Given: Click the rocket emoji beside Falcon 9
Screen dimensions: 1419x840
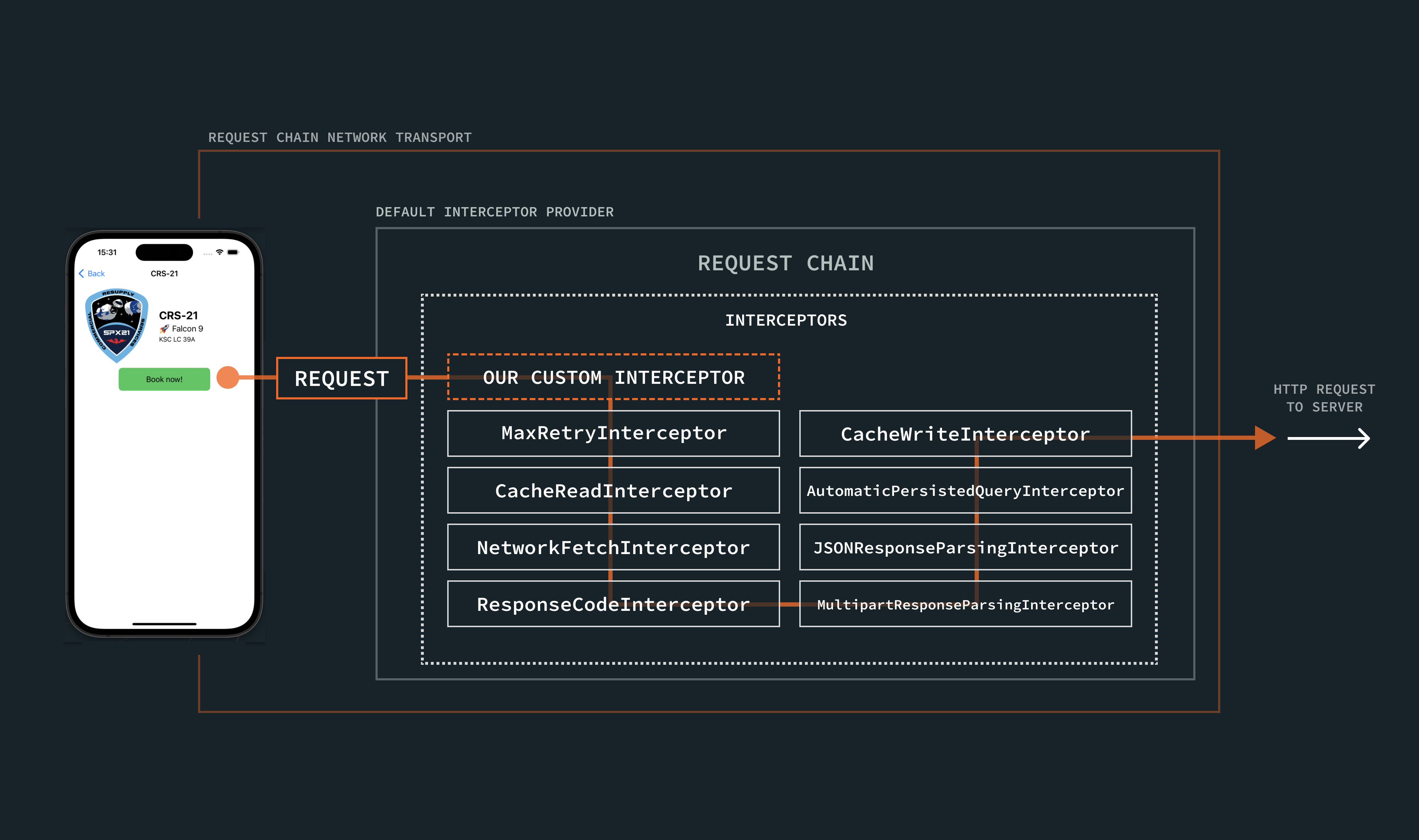Looking at the screenshot, I should (164, 329).
